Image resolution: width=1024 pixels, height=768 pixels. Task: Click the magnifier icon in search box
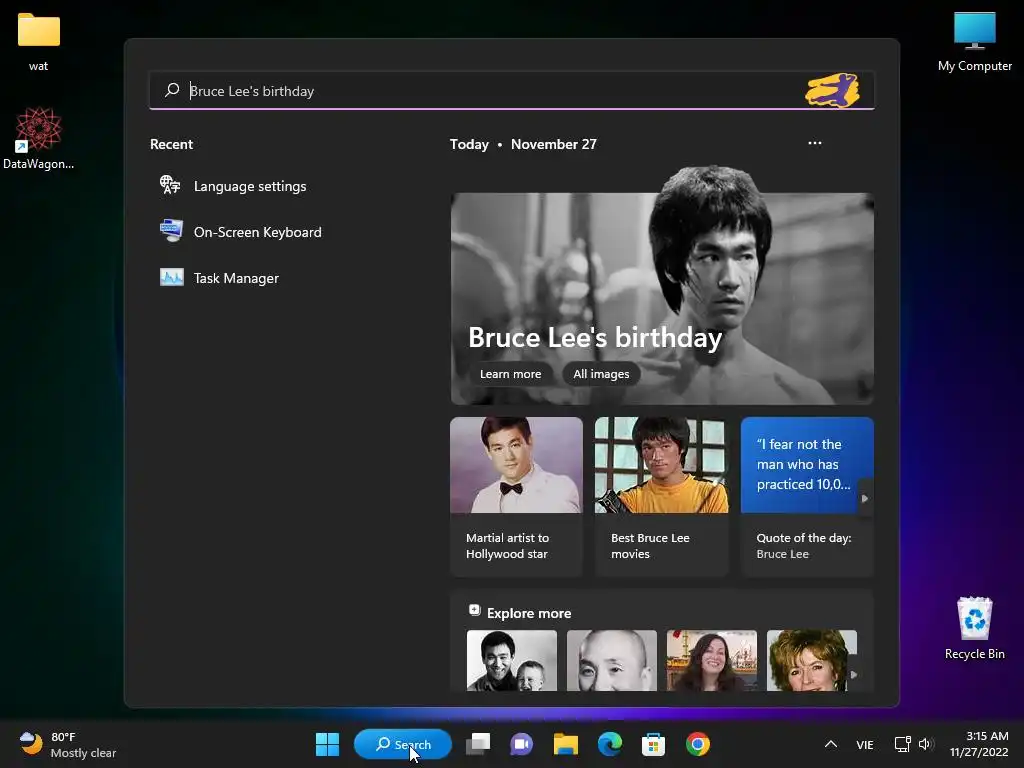(172, 90)
